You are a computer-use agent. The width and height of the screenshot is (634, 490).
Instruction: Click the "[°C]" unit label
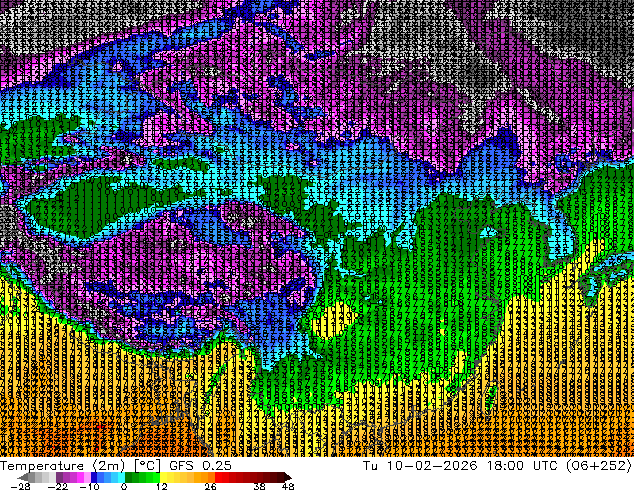[x=147, y=466]
